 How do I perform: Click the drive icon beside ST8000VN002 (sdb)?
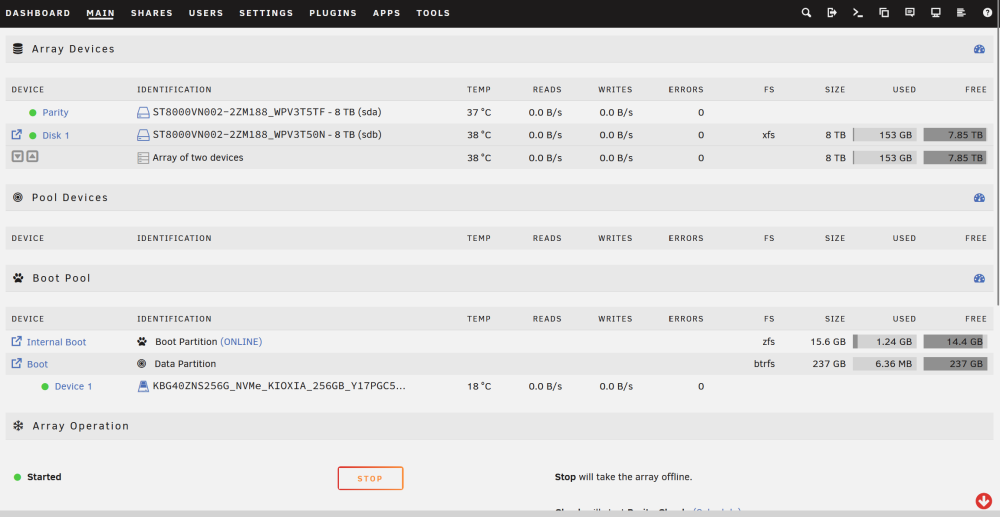pyautogui.click(x=143, y=135)
